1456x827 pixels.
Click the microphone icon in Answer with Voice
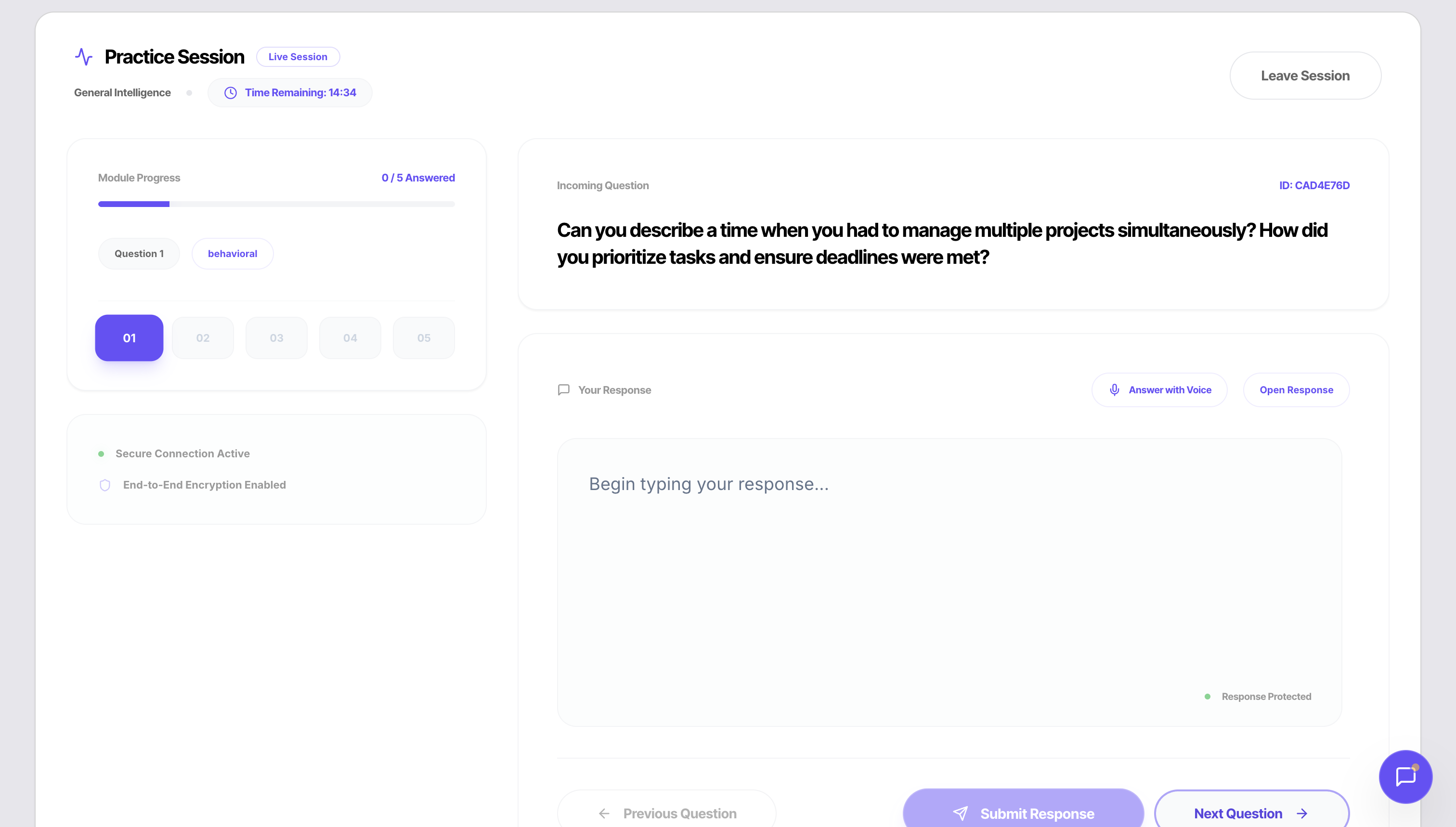click(x=1114, y=389)
